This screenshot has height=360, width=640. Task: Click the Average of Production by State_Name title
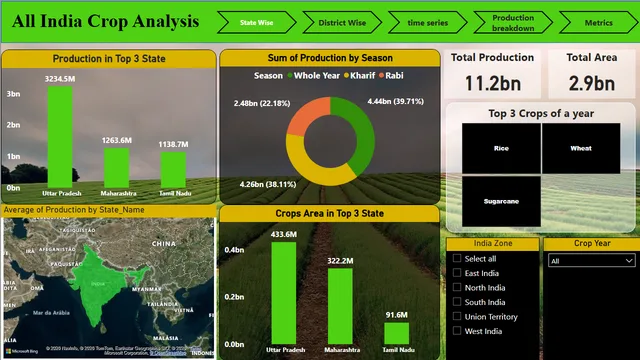(x=74, y=210)
